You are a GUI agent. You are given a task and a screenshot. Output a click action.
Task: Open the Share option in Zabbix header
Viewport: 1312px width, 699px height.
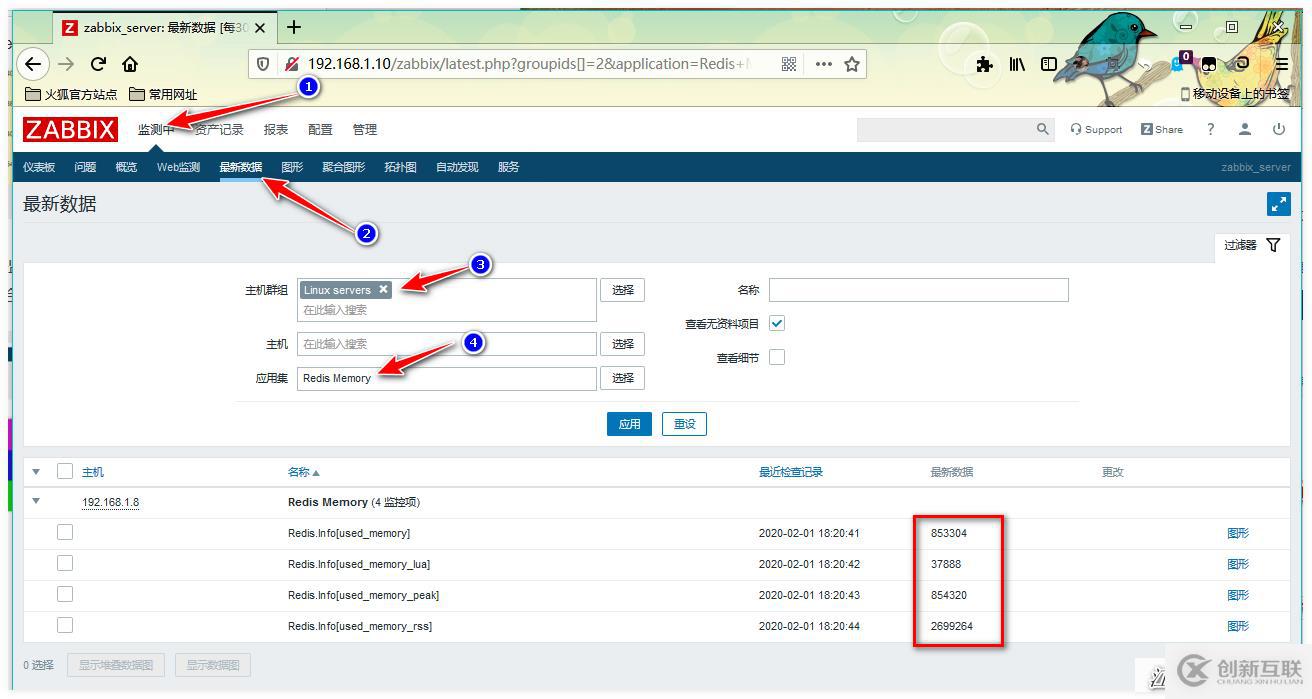point(1160,129)
